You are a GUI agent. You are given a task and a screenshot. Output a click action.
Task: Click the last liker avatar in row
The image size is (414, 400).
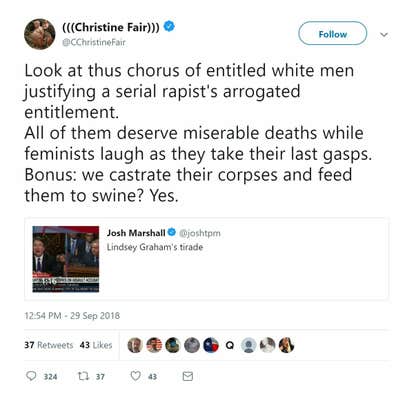pyautogui.click(x=286, y=345)
